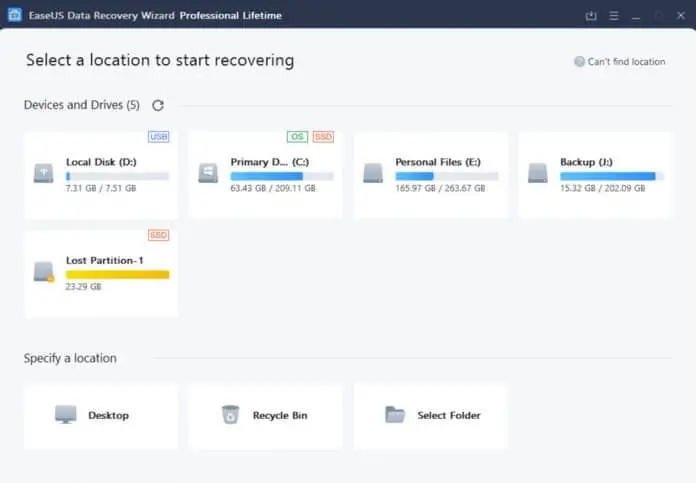This screenshot has width=696, height=483.
Task: Click the yellow Lost Partition-1 usage bar
Action: [x=117, y=274]
